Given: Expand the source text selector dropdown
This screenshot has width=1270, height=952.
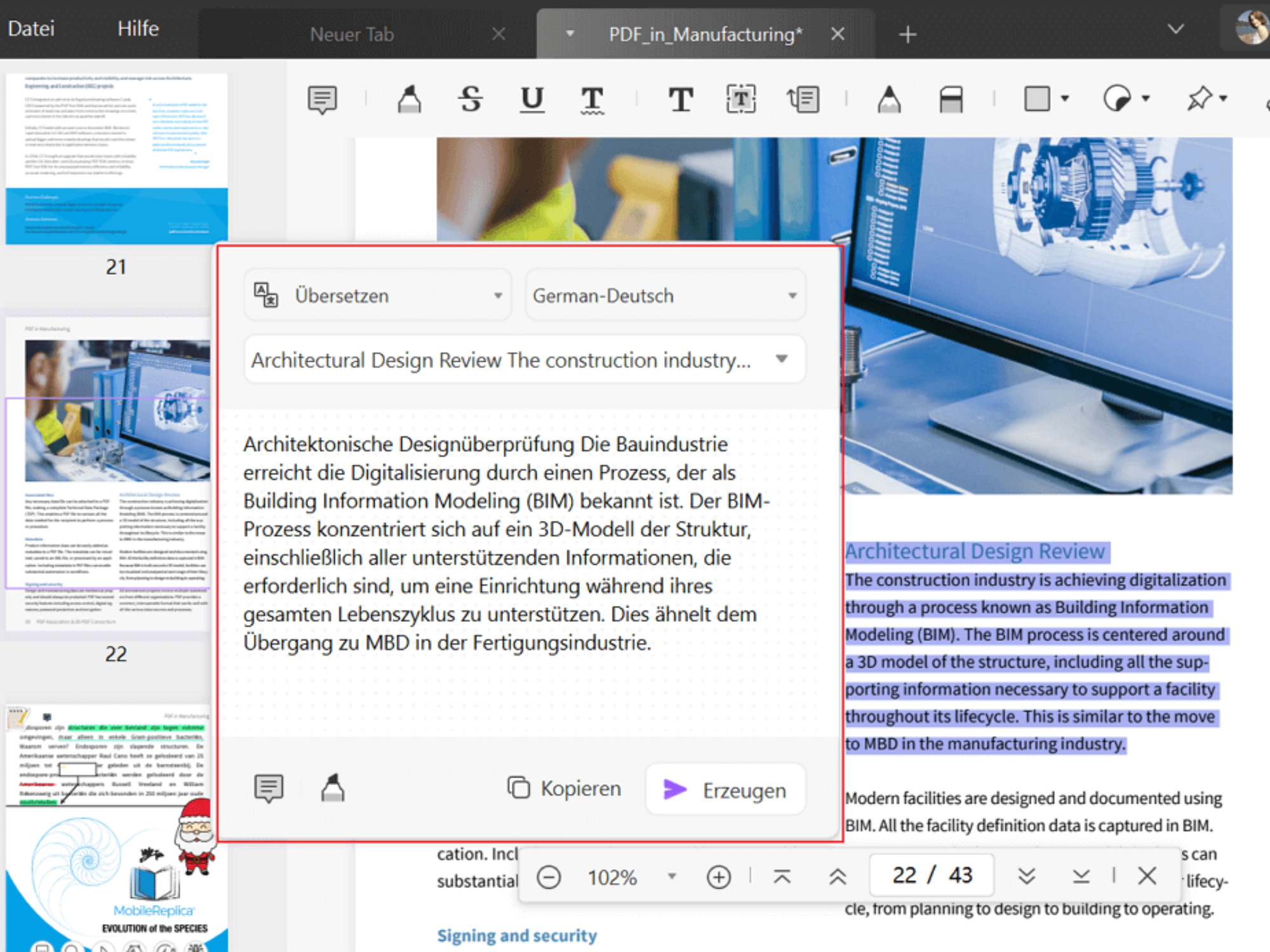Looking at the screenshot, I should [782, 359].
